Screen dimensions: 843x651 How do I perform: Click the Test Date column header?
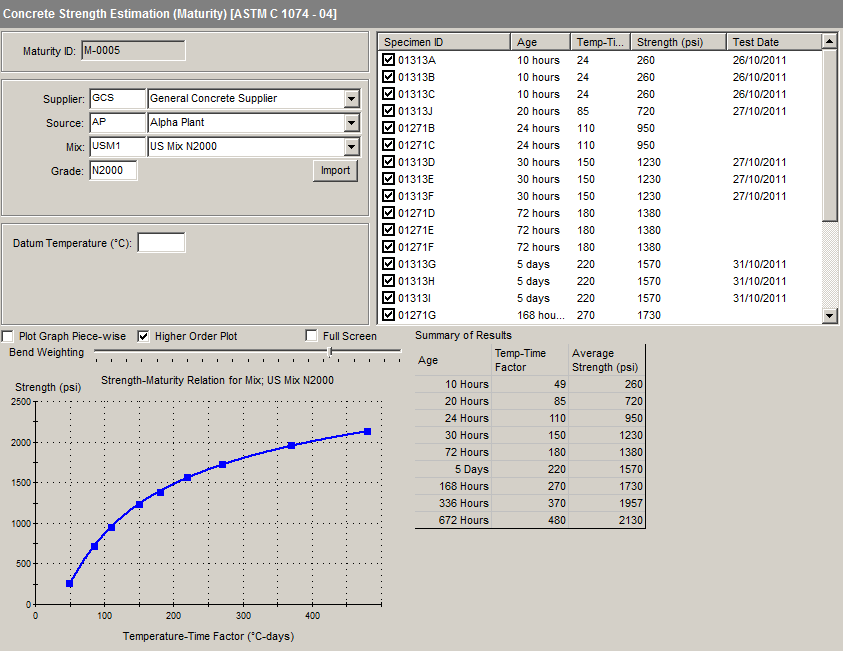click(x=773, y=42)
